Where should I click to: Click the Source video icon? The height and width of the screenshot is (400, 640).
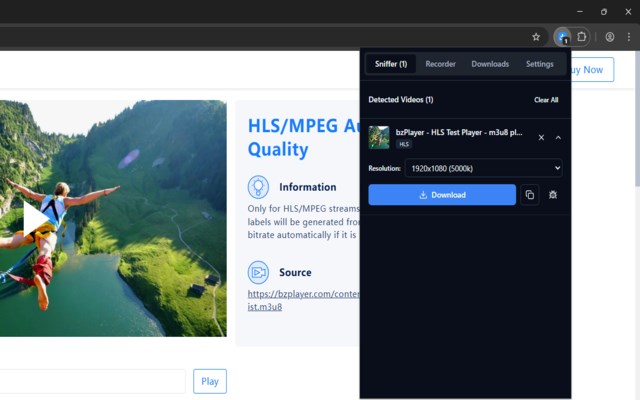[258, 272]
